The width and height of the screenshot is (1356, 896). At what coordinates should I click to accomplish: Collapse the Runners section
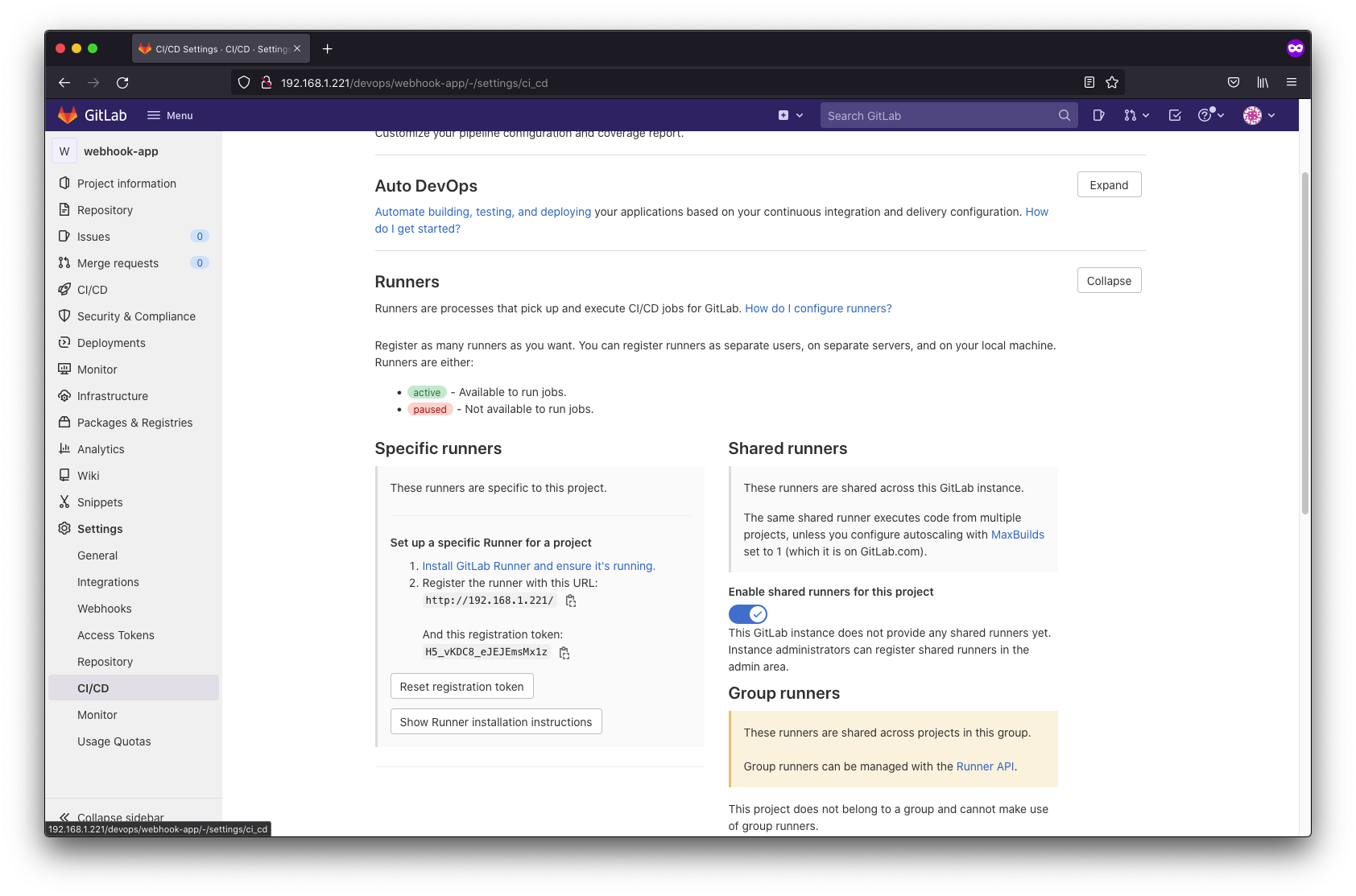click(x=1109, y=280)
